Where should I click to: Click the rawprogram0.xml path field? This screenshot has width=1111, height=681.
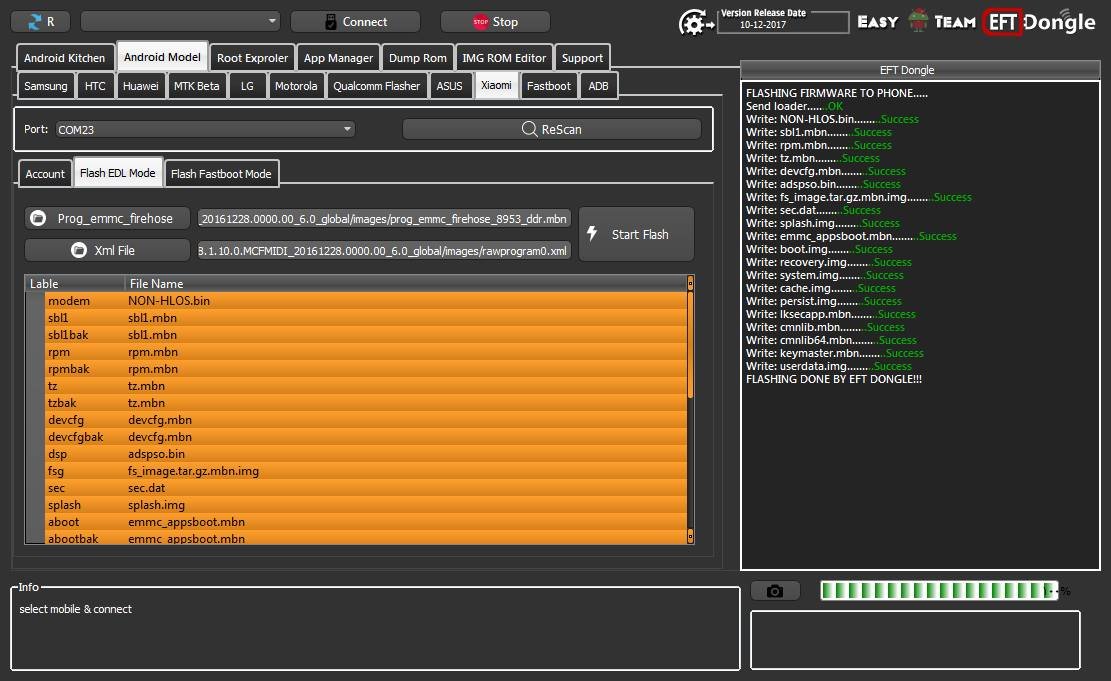pos(383,250)
